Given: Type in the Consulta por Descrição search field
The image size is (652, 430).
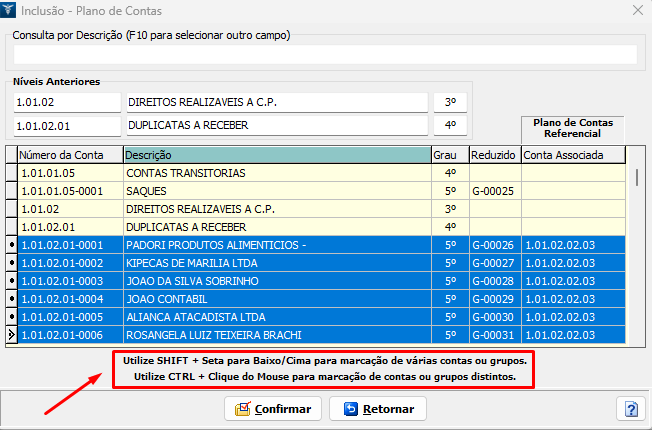Looking at the screenshot, I should pos(325,54).
